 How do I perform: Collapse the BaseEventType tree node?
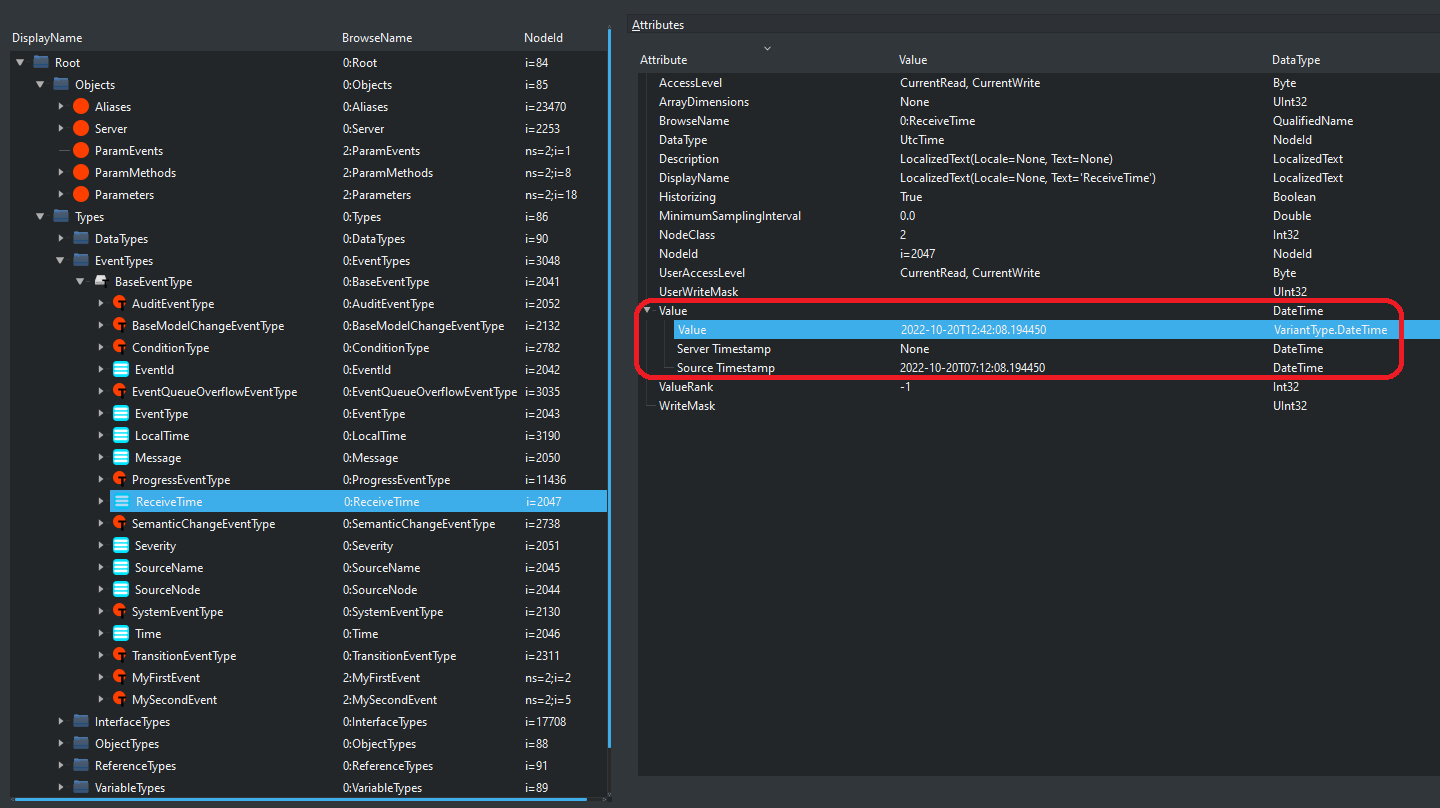pos(80,282)
